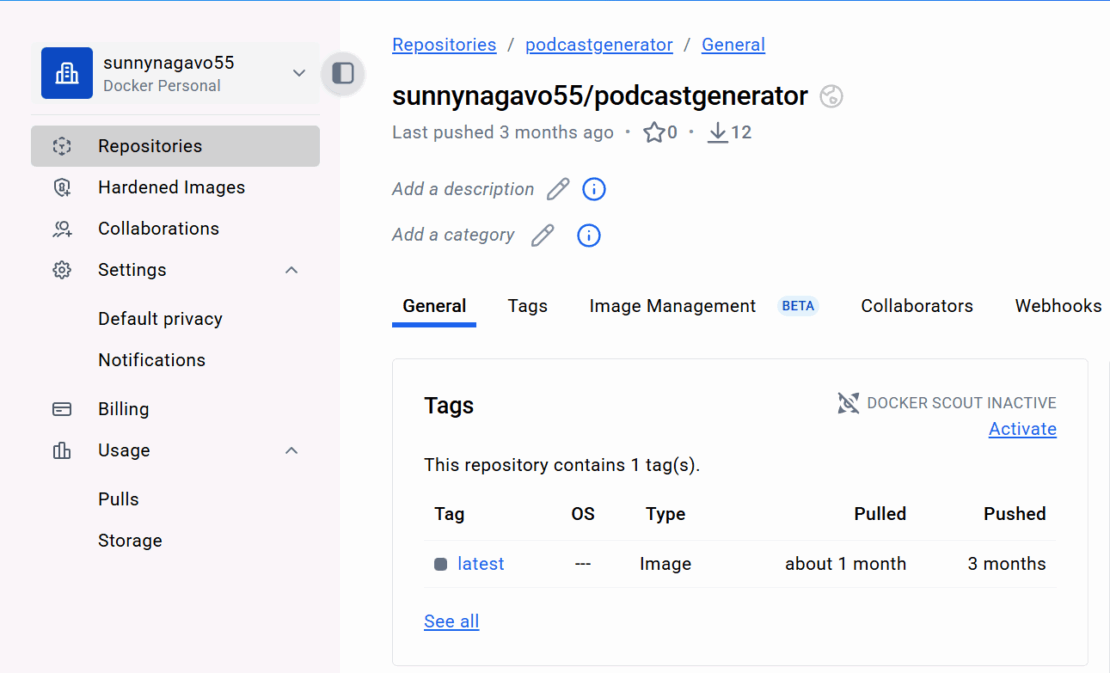Collapse the Settings section in sidebar
The image size is (1110, 673).
coord(291,270)
